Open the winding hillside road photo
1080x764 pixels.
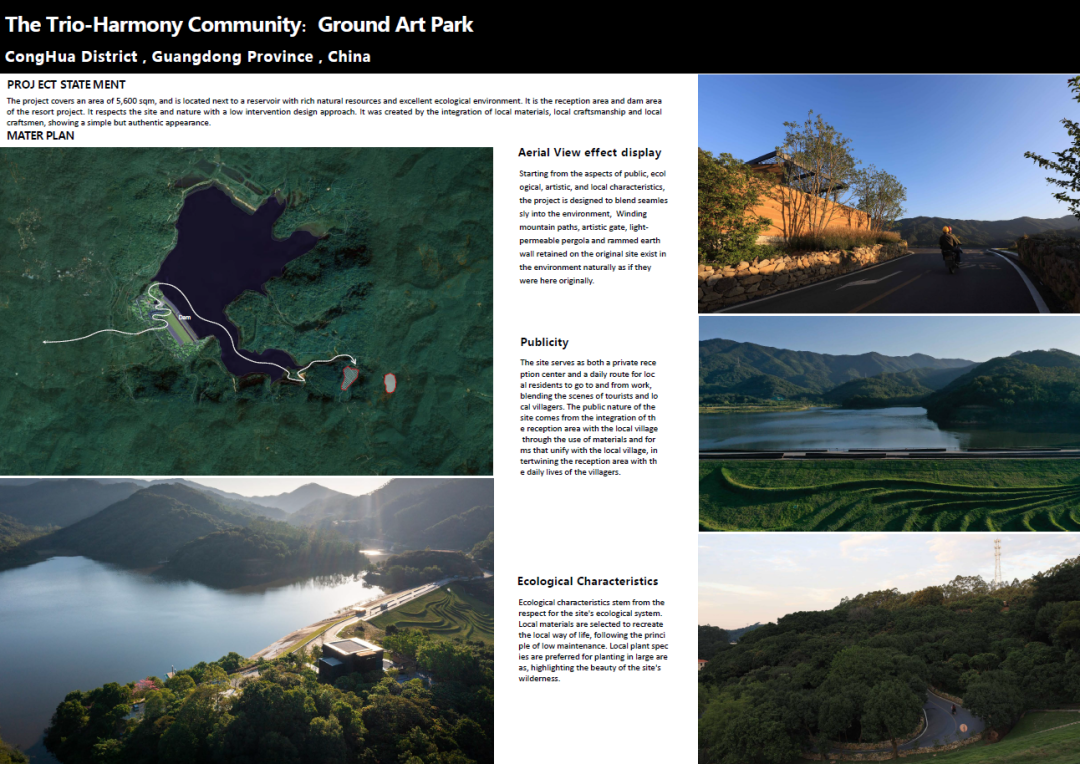tap(888, 648)
